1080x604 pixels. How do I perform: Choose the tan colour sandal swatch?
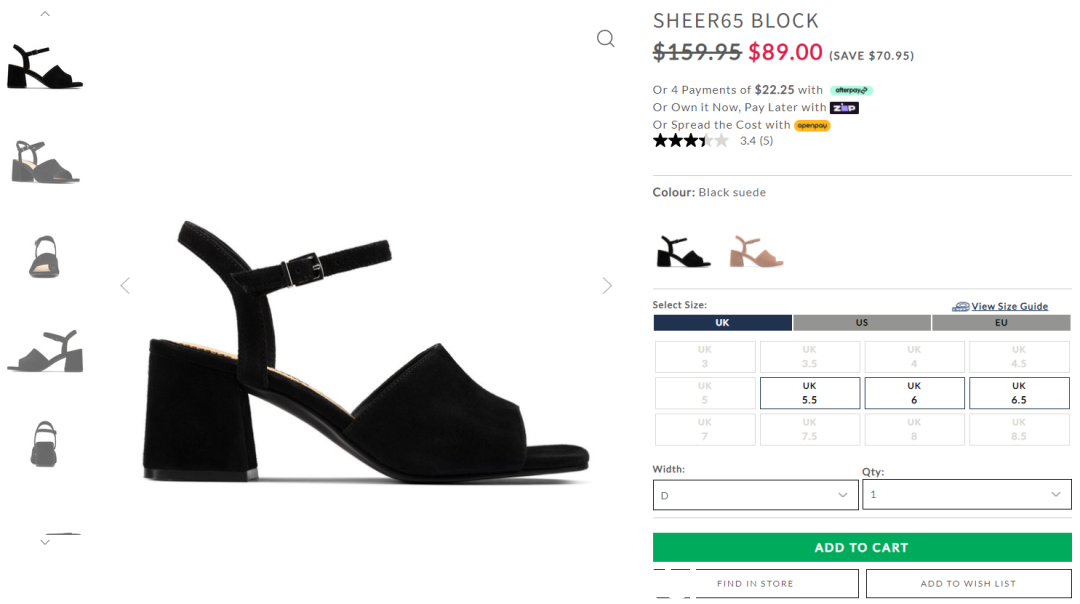(x=756, y=251)
